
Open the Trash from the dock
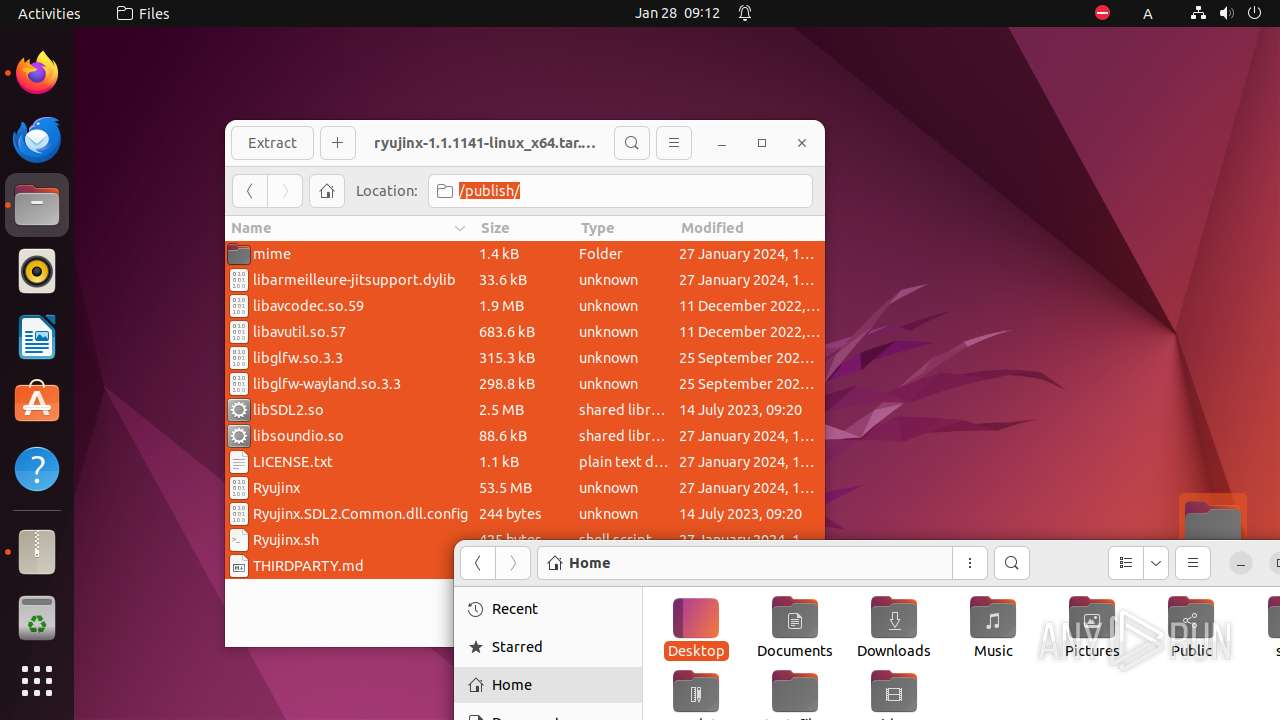click(37, 618)
